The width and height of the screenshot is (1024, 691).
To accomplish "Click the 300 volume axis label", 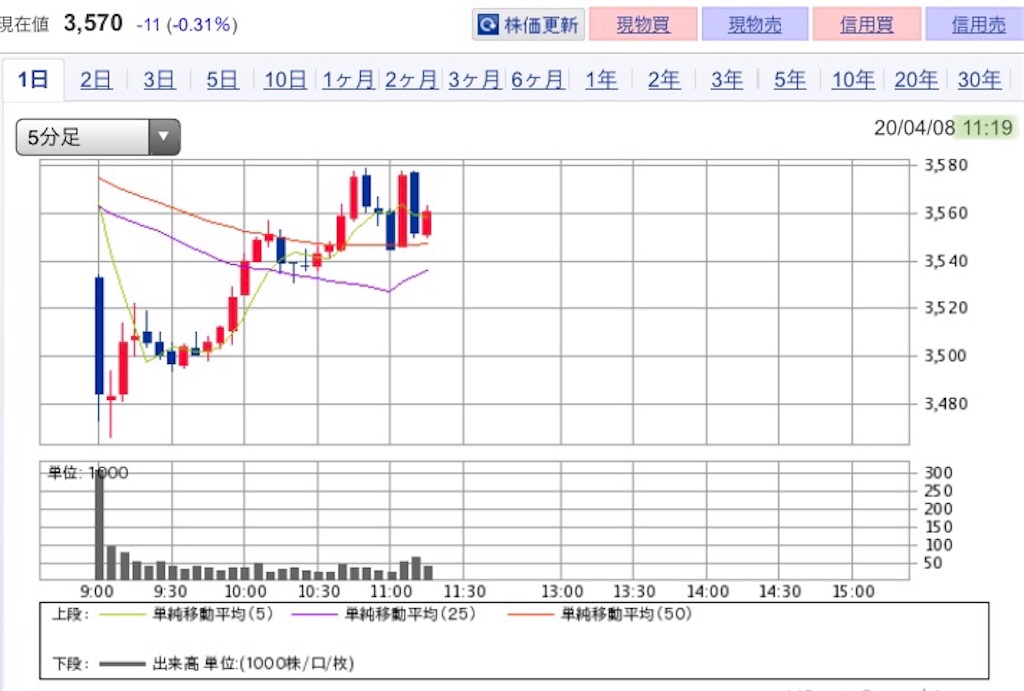I will pyautogui.click(x=938, y=472).
